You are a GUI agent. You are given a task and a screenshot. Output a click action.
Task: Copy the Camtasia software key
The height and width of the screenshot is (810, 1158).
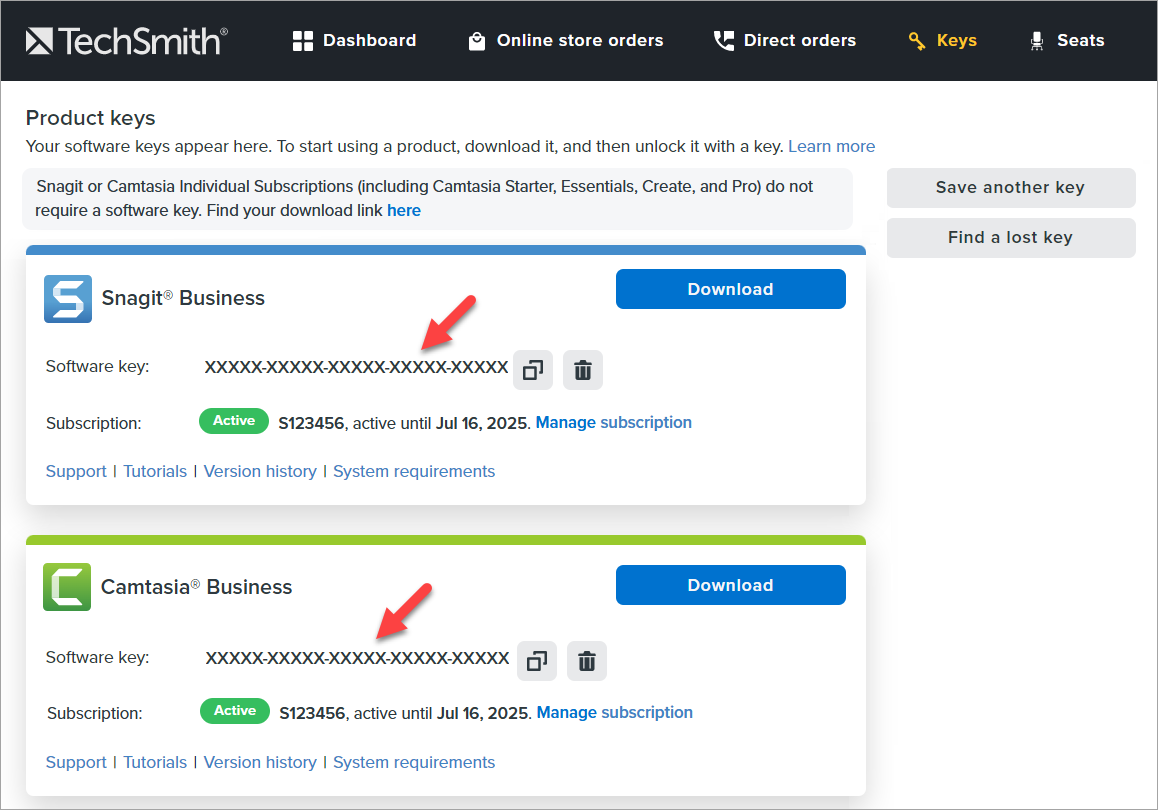tap(537, 661)
